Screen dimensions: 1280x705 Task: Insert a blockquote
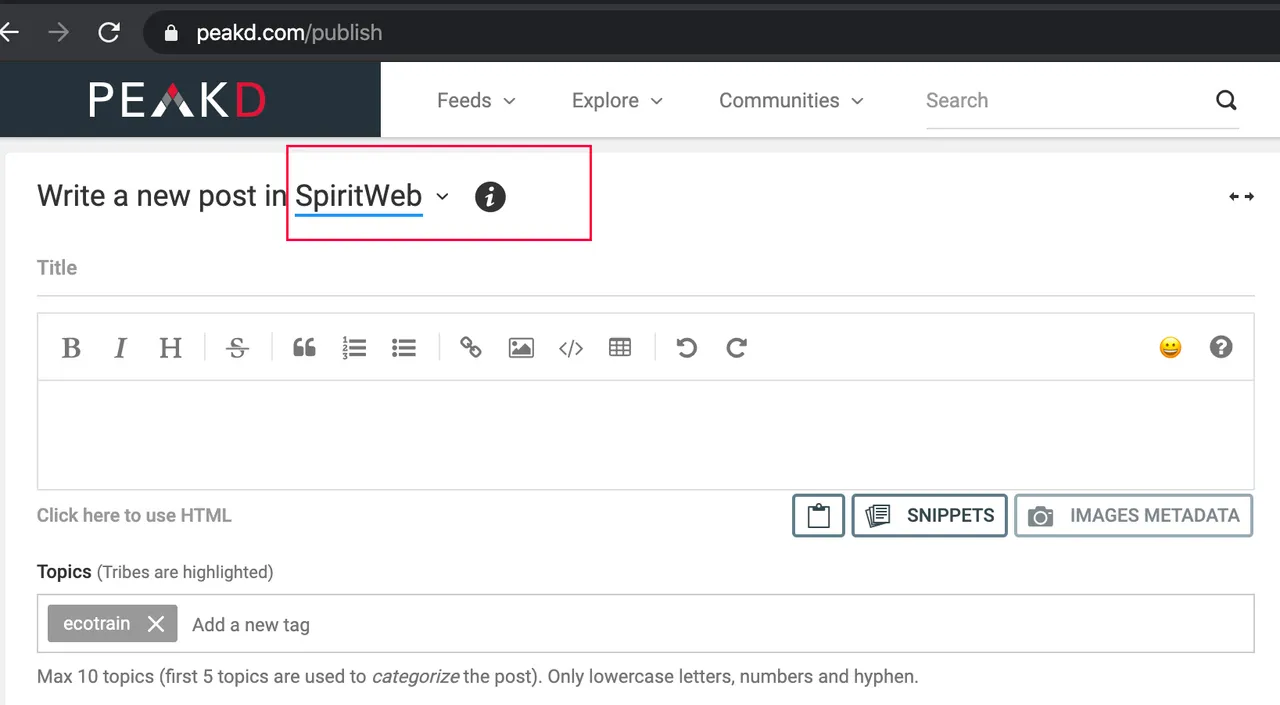tap(304, 348)
